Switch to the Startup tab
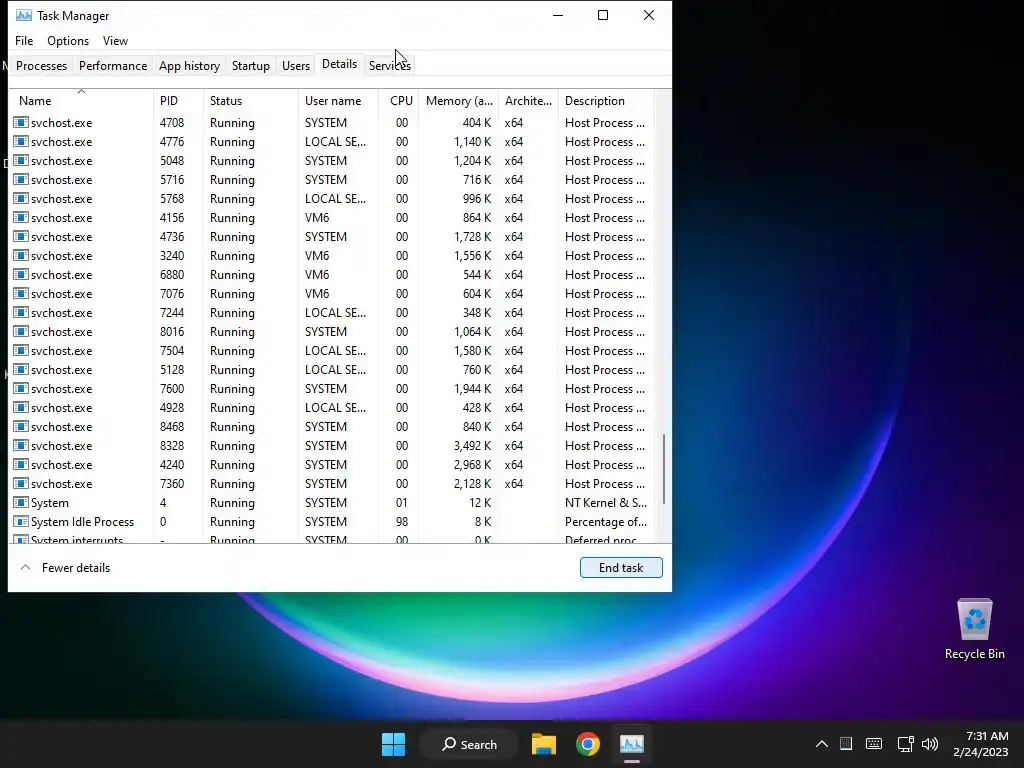 click(x=251, y=66)
